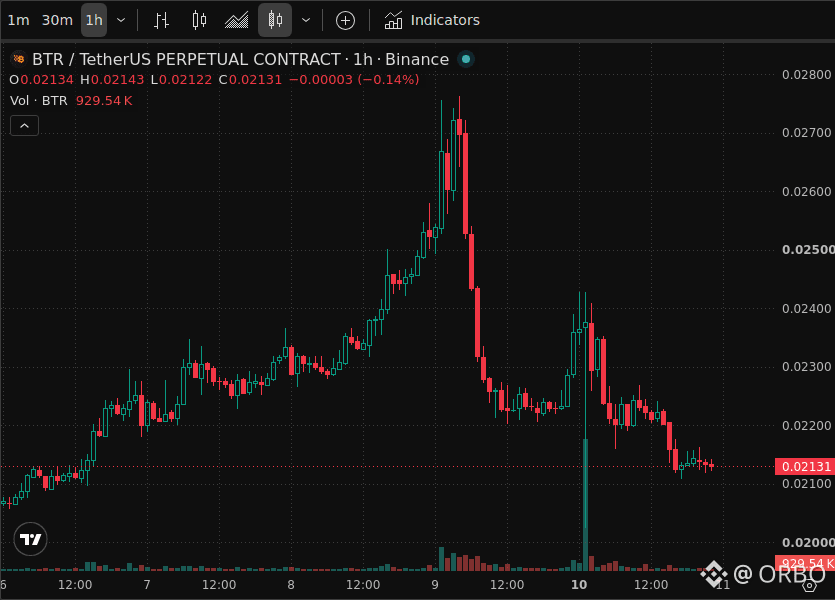
Task: Click the time axis label 9
Action: (435, 585)
